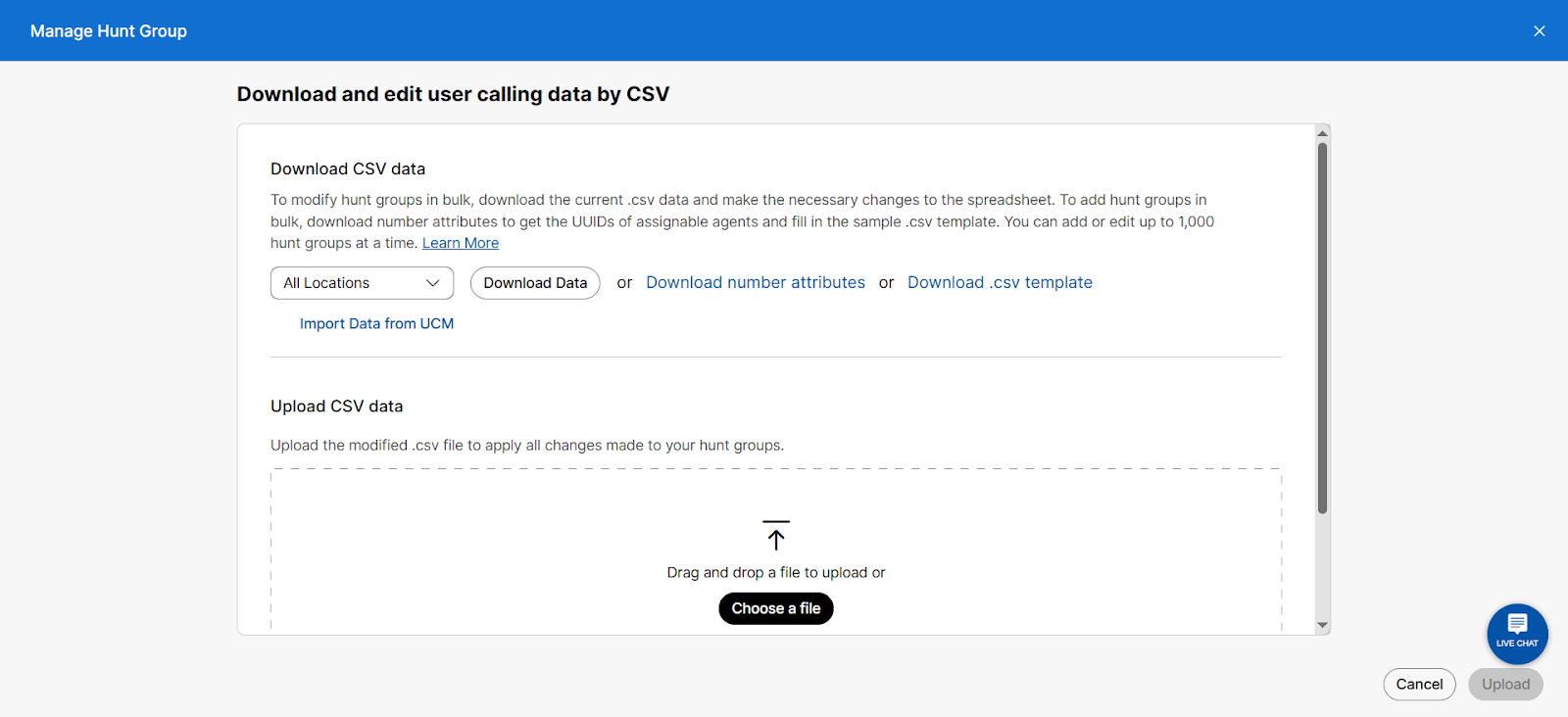Click the scrollbar up arrow
The height and width of the screenshot is (717, 1568).
tap(1322, 133)
